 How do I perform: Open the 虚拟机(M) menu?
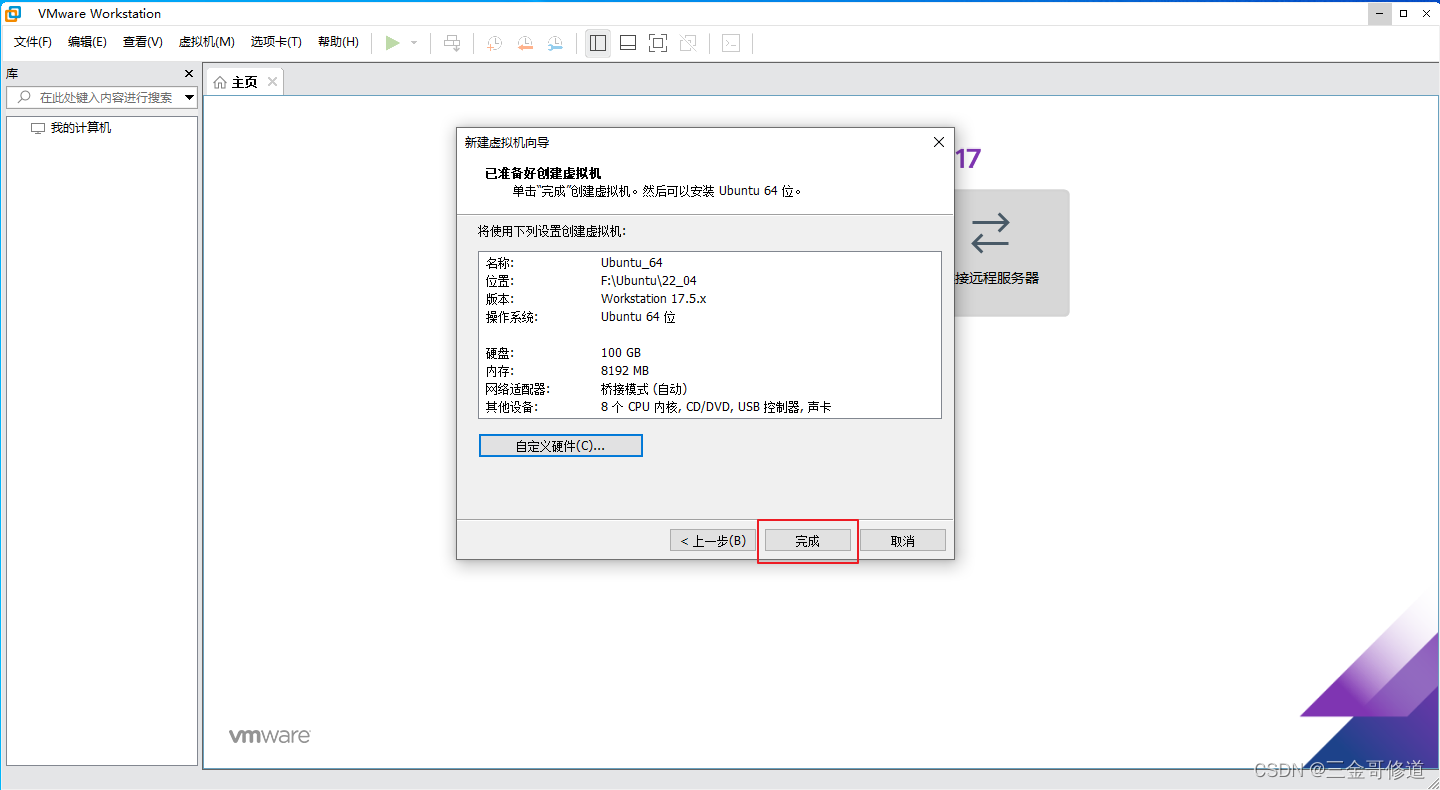tap(207, 42)
